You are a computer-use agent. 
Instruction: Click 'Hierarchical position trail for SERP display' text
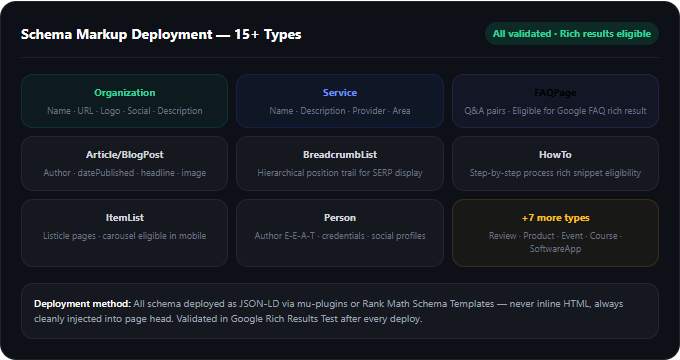point(340,173)
